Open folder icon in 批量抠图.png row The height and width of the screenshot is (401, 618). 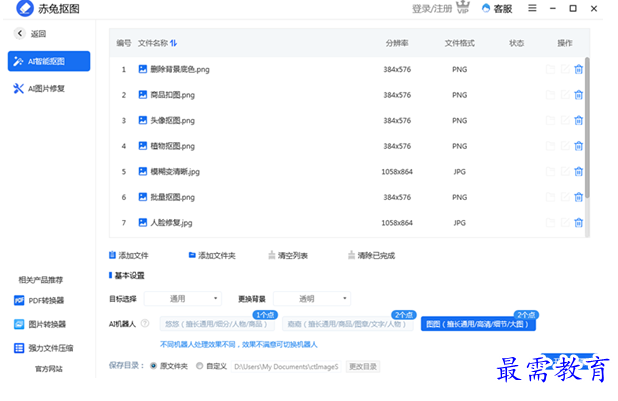[550, 197]
